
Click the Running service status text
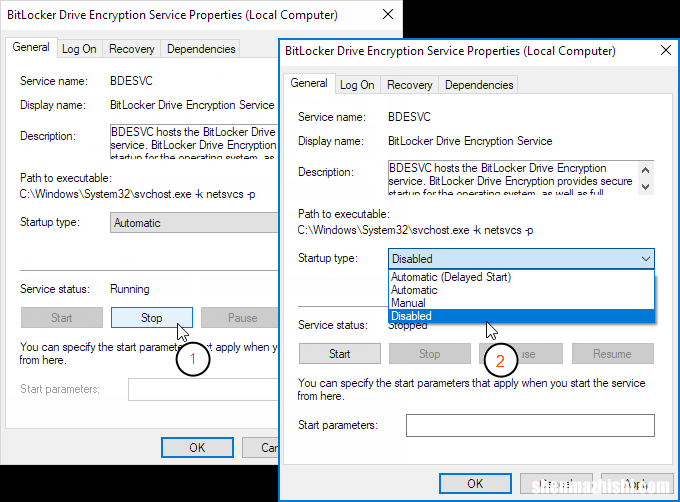(130, 289)
